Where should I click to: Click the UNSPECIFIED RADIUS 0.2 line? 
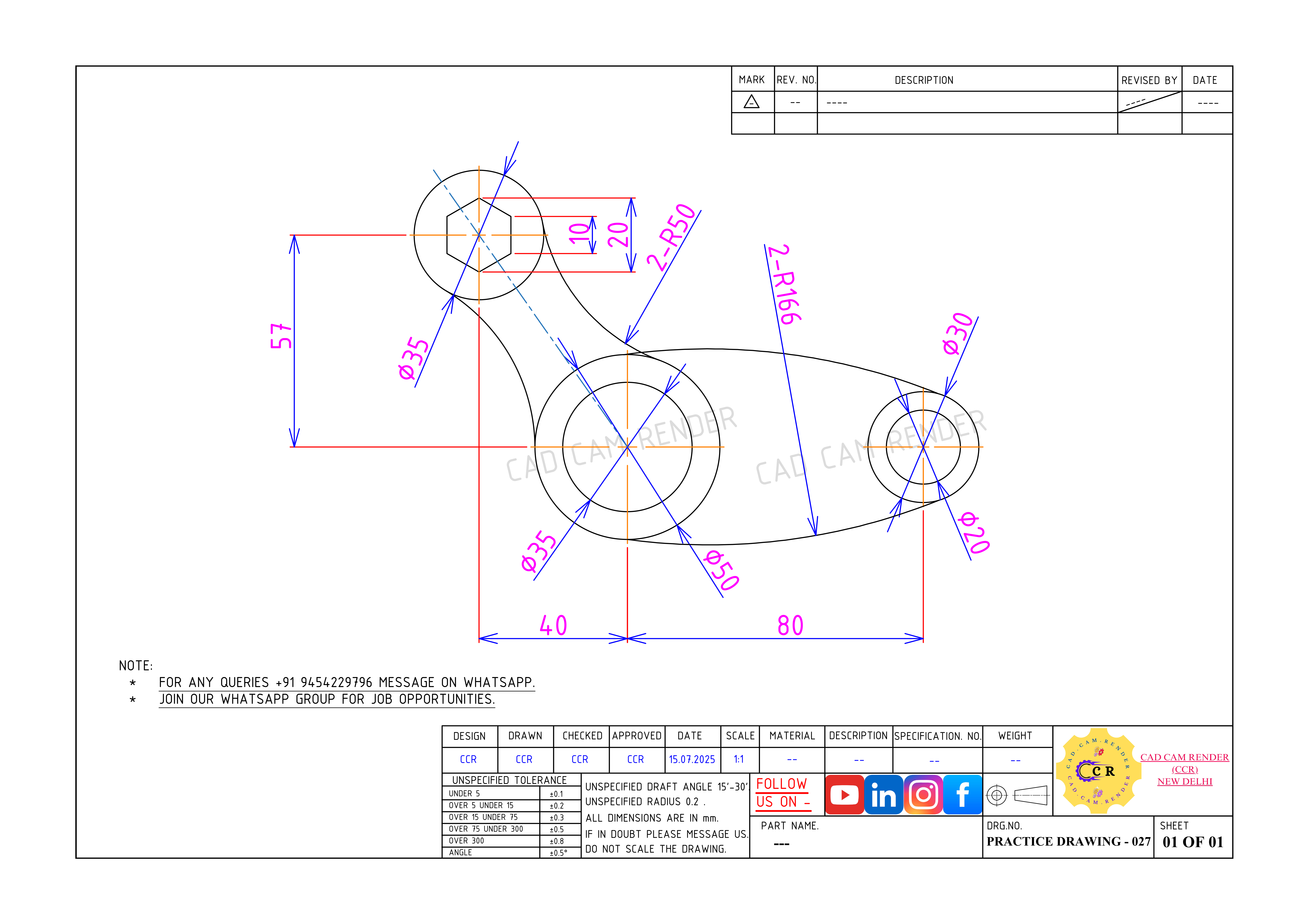coord(645,802)
